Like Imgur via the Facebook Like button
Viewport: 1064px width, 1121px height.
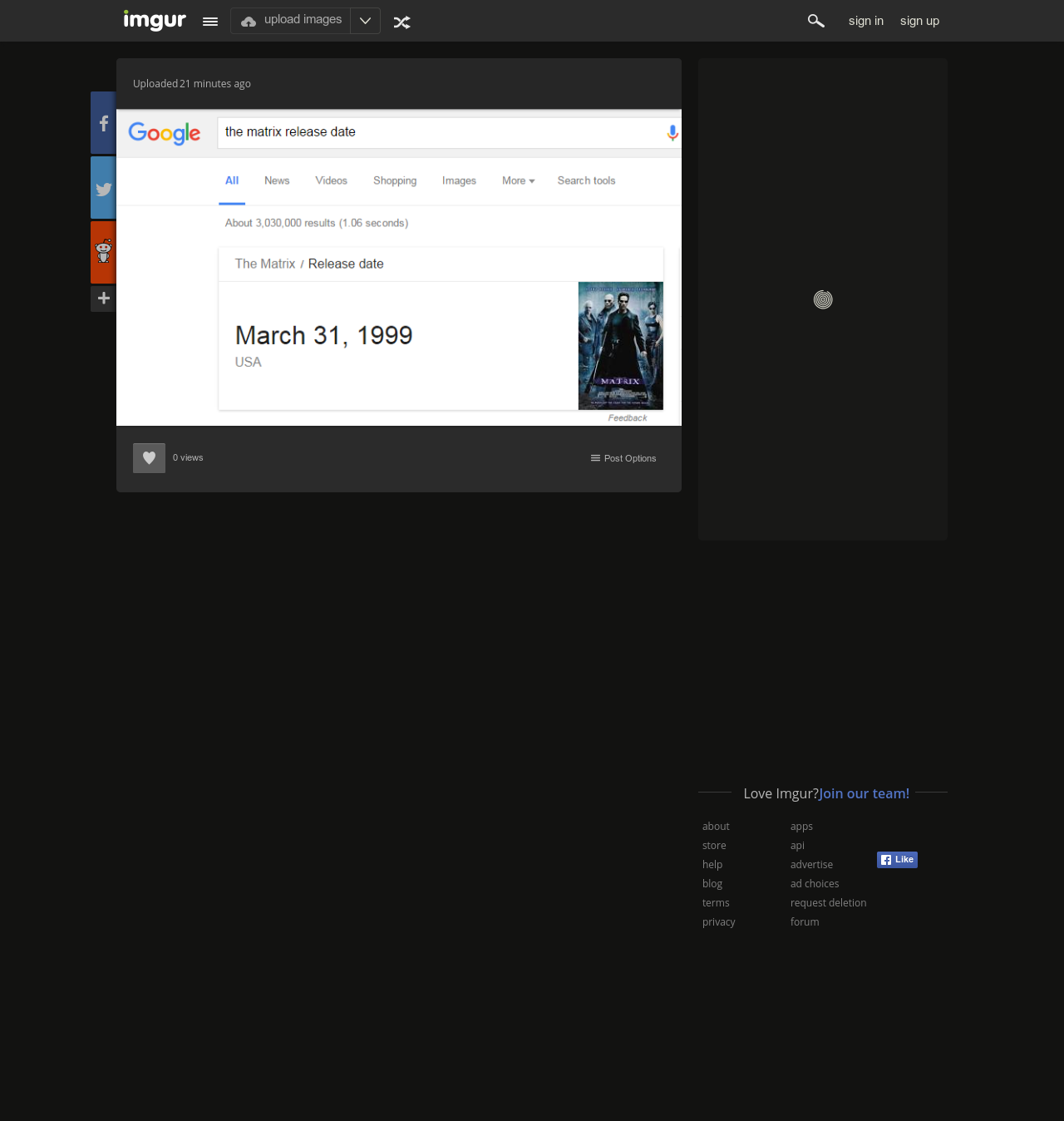[897, 860]
